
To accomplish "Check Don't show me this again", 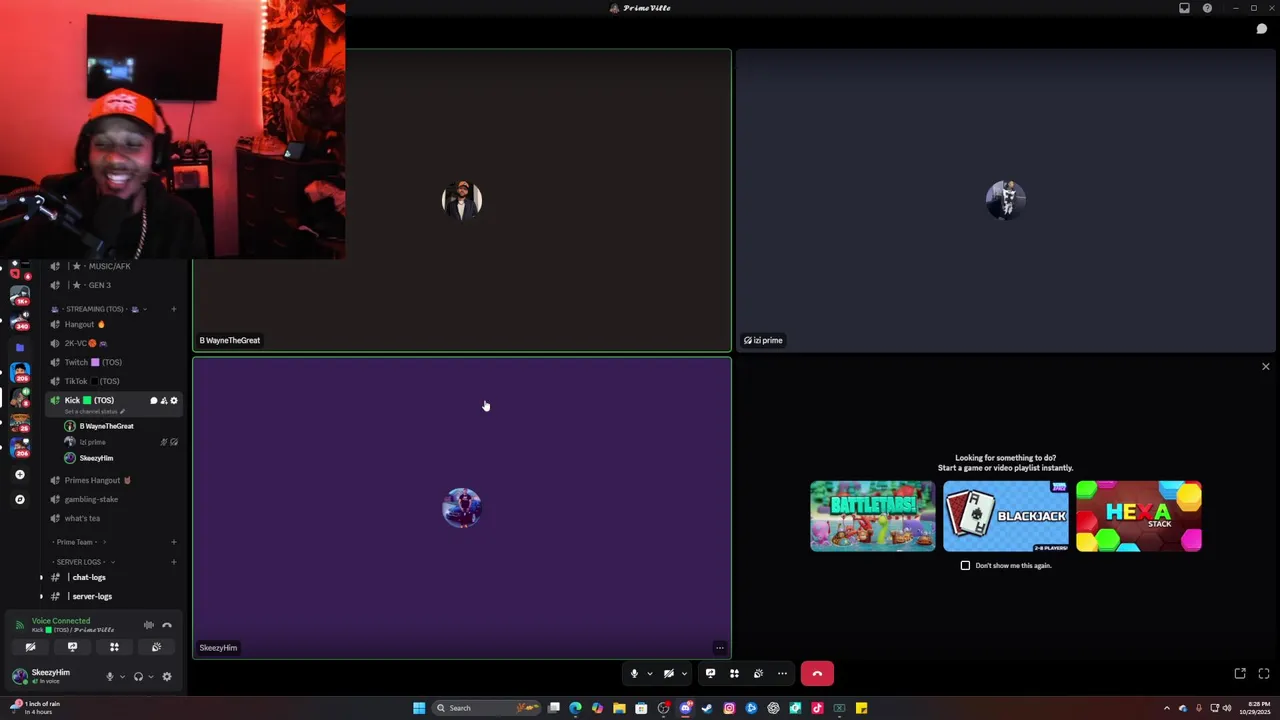I will [965, 565].
